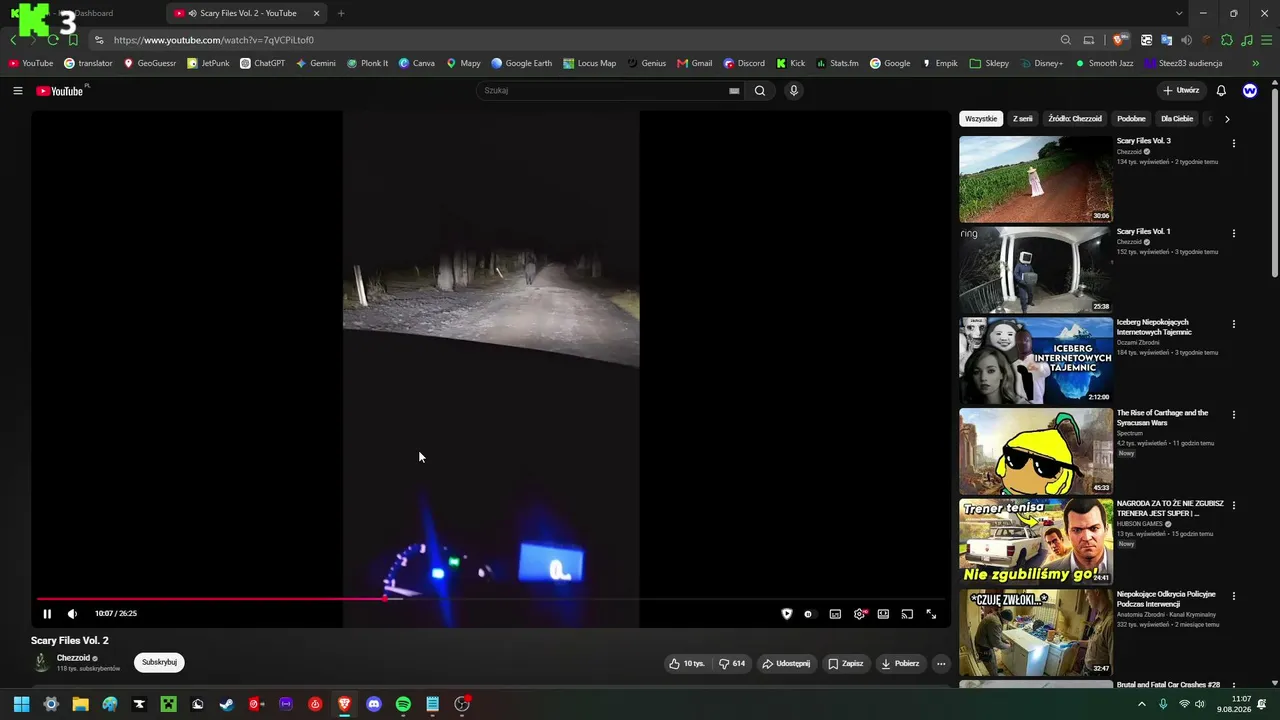Save the video with Zapisz button
This screenshot has height=720, width=1280.
[x=846, y=663]
